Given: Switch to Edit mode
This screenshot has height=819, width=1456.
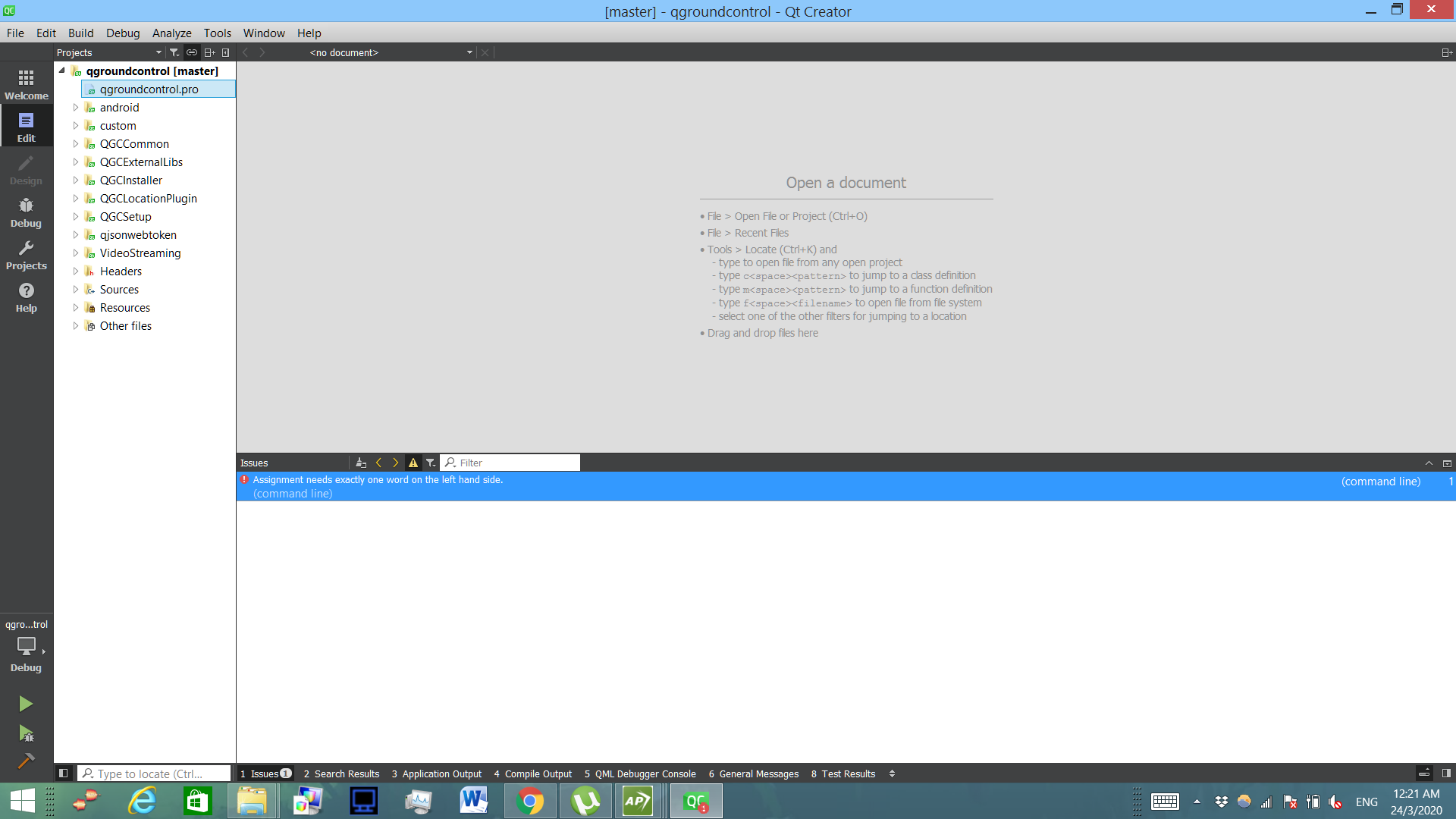Looking at the screenshot, I should click(x=27, y=127).
